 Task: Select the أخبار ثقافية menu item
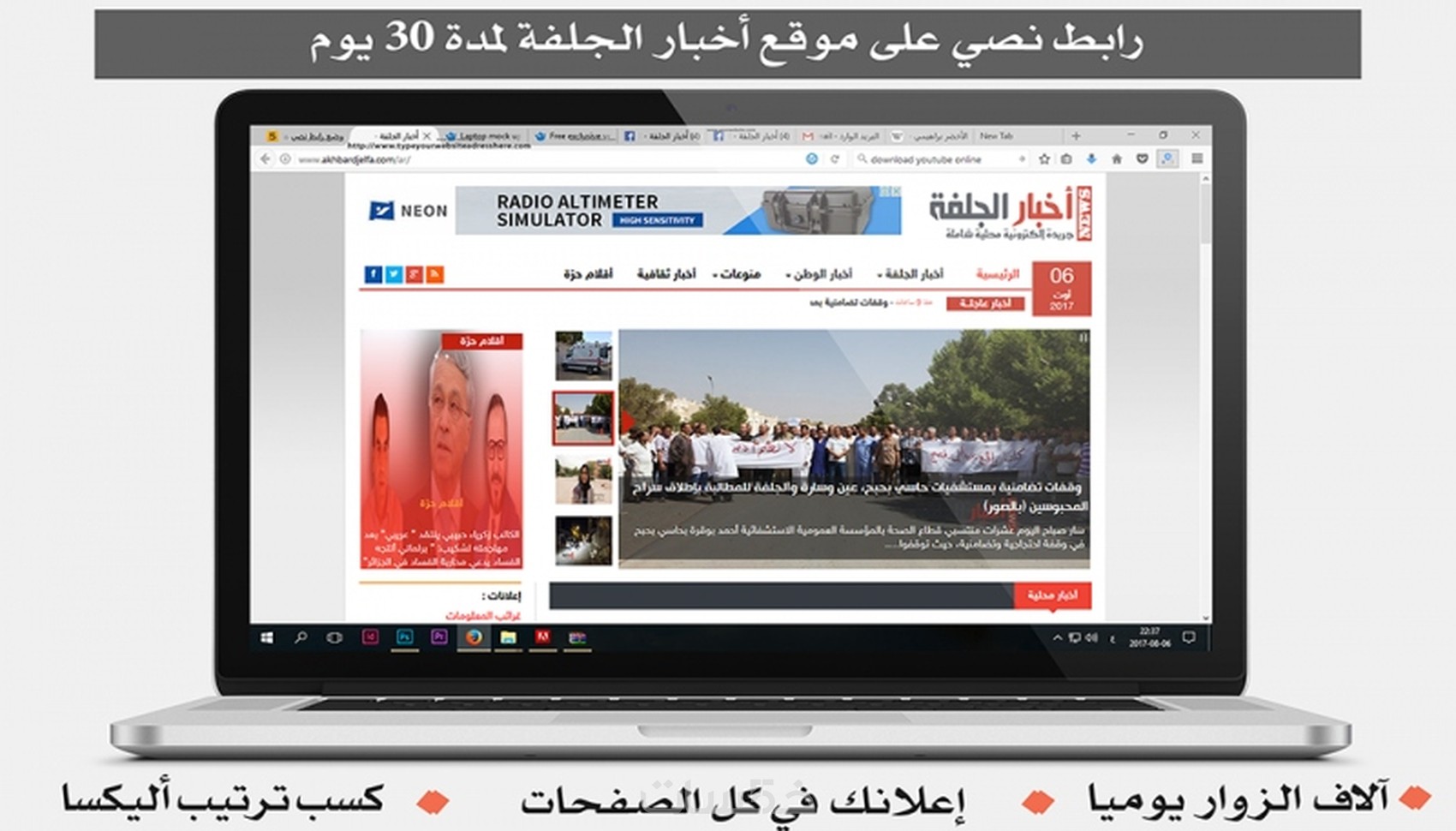666,274
